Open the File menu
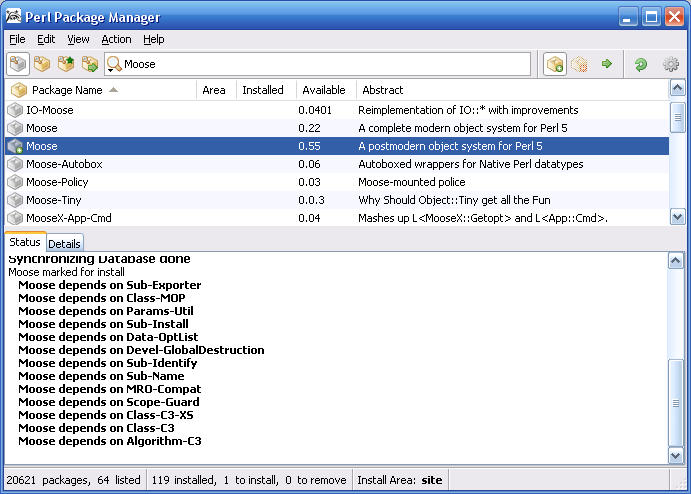This screenshot has height=494, width=691. point(17,39)
